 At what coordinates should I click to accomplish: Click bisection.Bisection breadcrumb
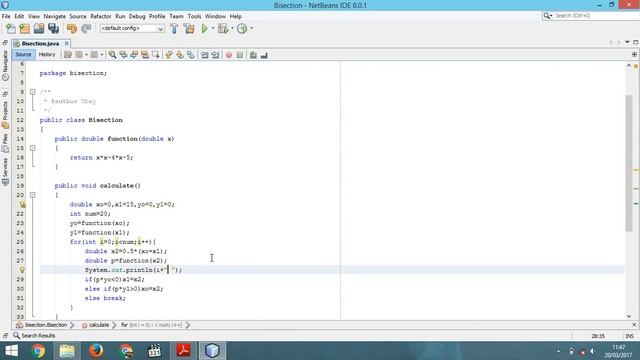click(x=46, y=325)
